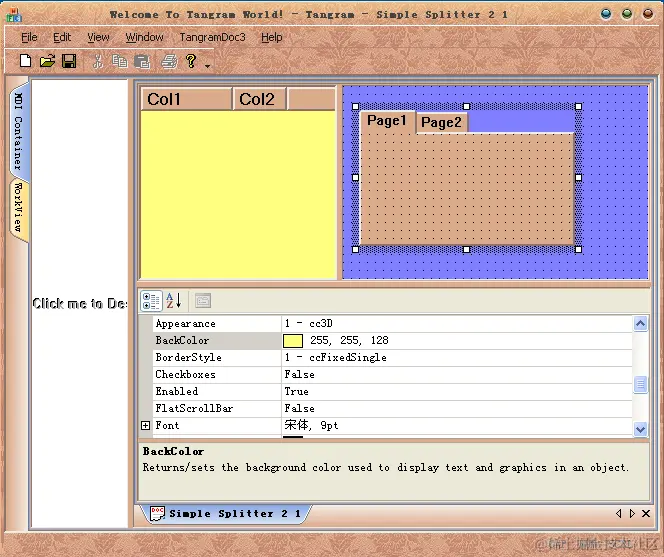Switch to the Page1 tab
Image resolution: width=664 pixels, height=557 pixels.
(387, 121)
